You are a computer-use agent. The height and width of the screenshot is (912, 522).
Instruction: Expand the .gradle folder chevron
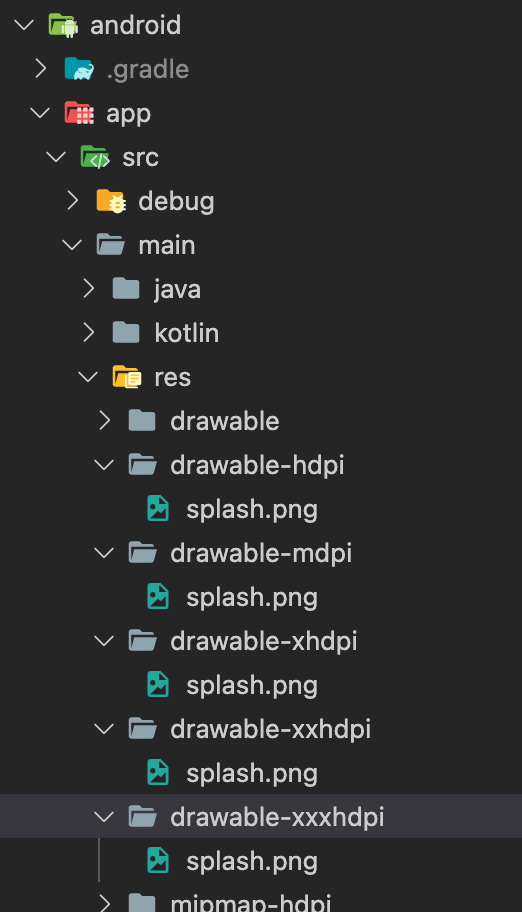[x=41, y=69]
